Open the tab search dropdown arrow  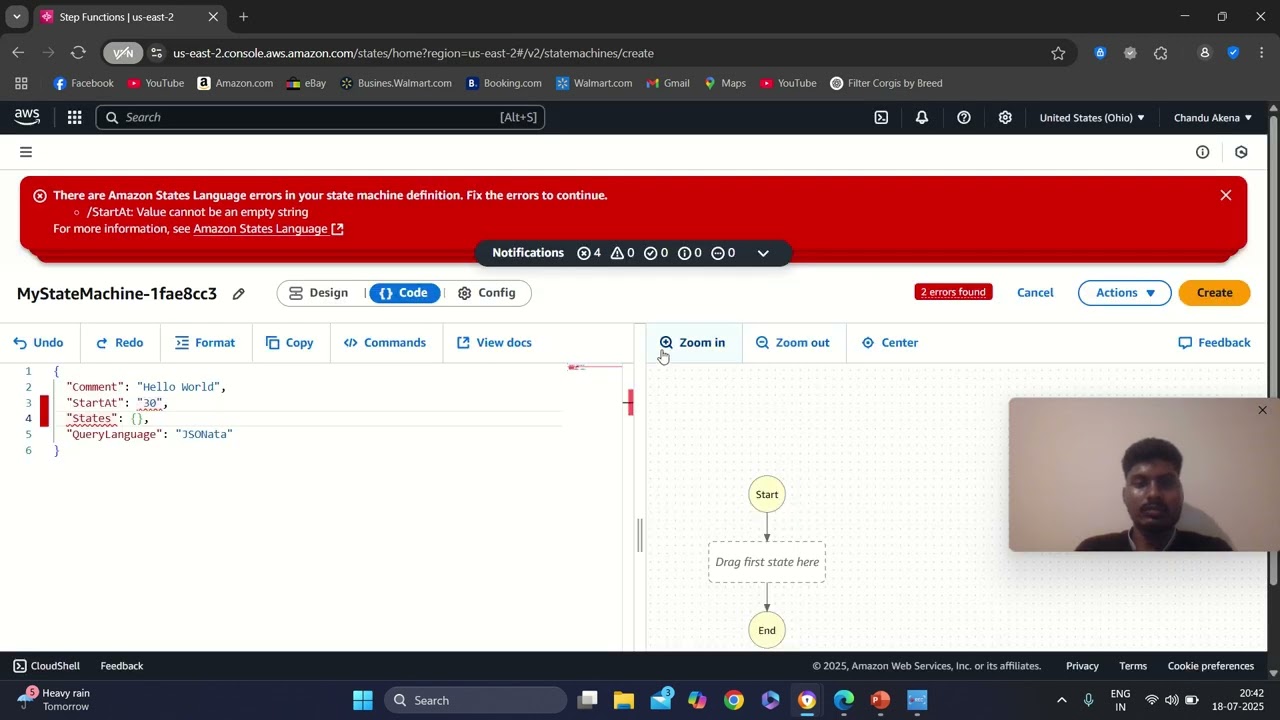click(x=16, y=17)
